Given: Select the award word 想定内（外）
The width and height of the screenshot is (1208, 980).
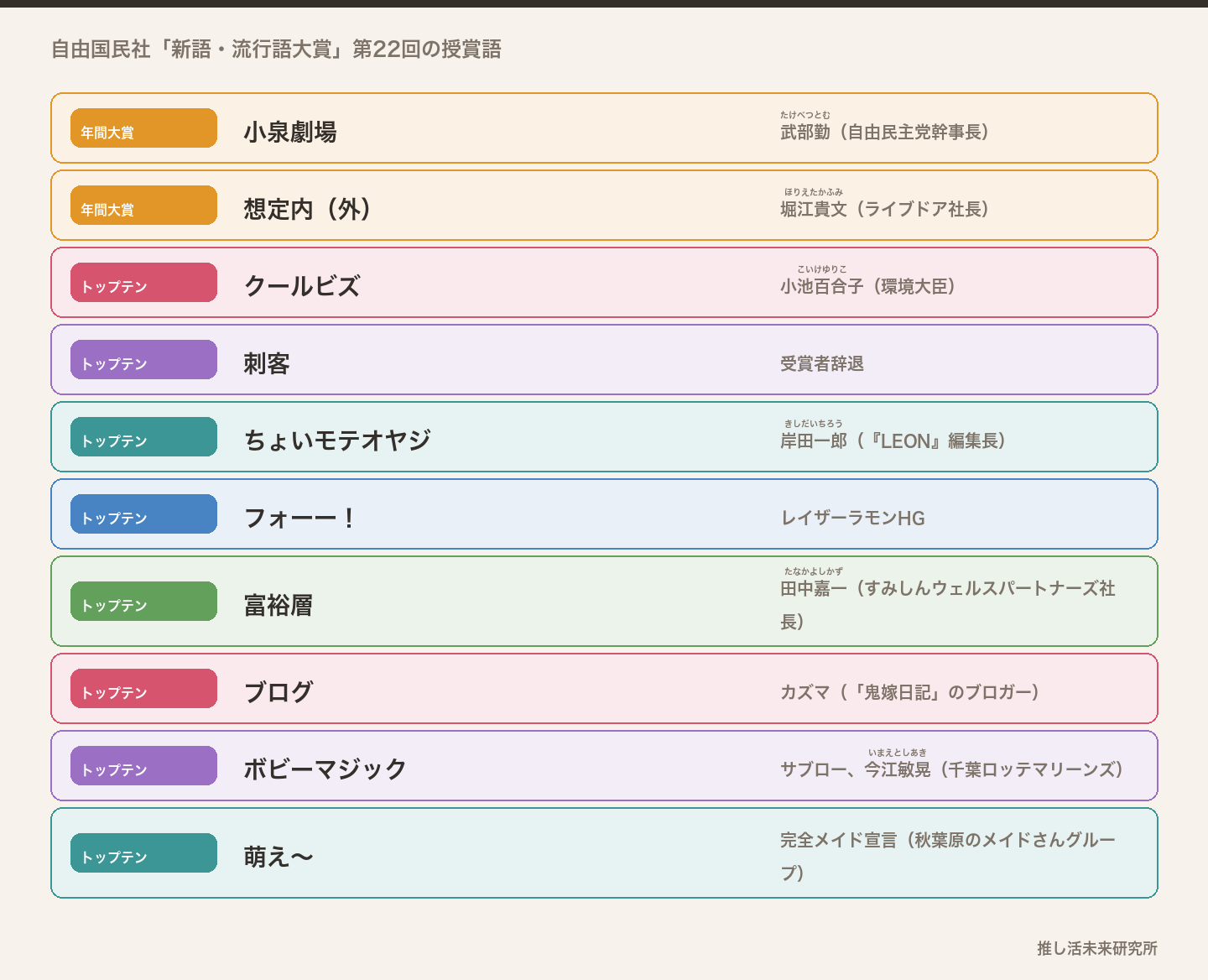Looking at the screenshot, I should pyautogui.click(x=307, y=209).
